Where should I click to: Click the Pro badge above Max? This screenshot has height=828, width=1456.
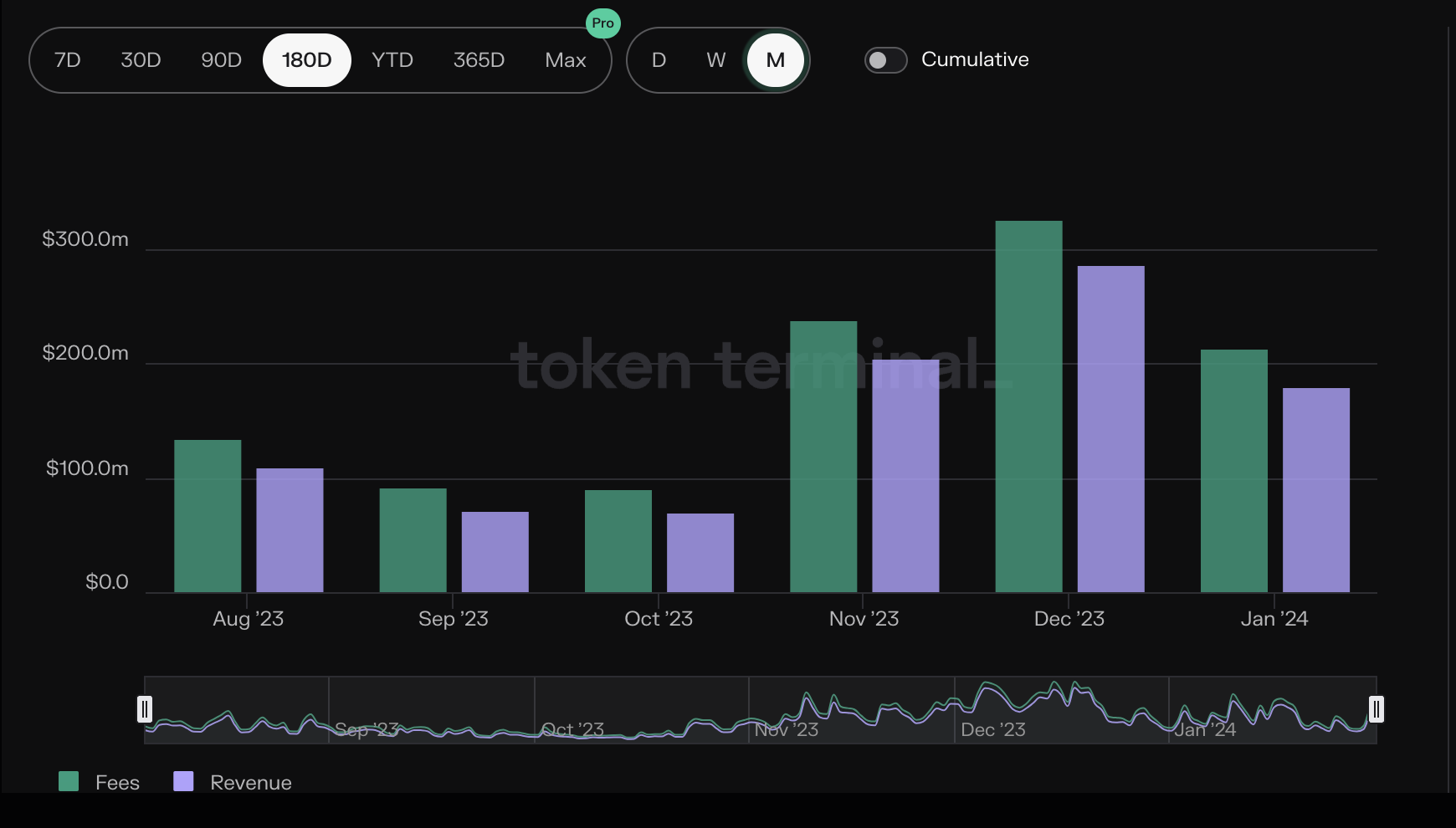602,23
